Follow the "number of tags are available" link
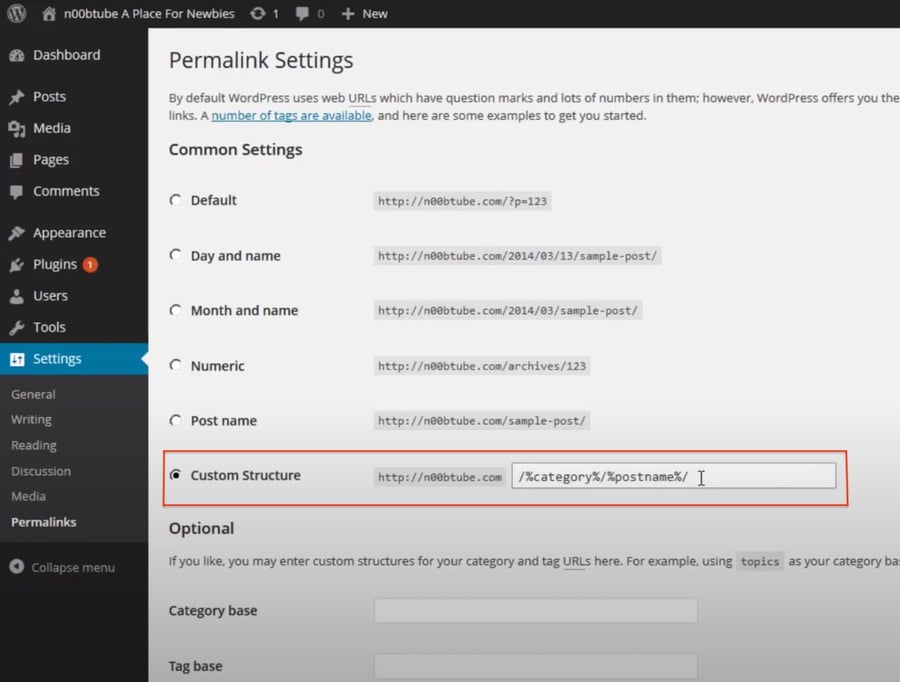Screen dimensions: 900x682 (291, 116)
